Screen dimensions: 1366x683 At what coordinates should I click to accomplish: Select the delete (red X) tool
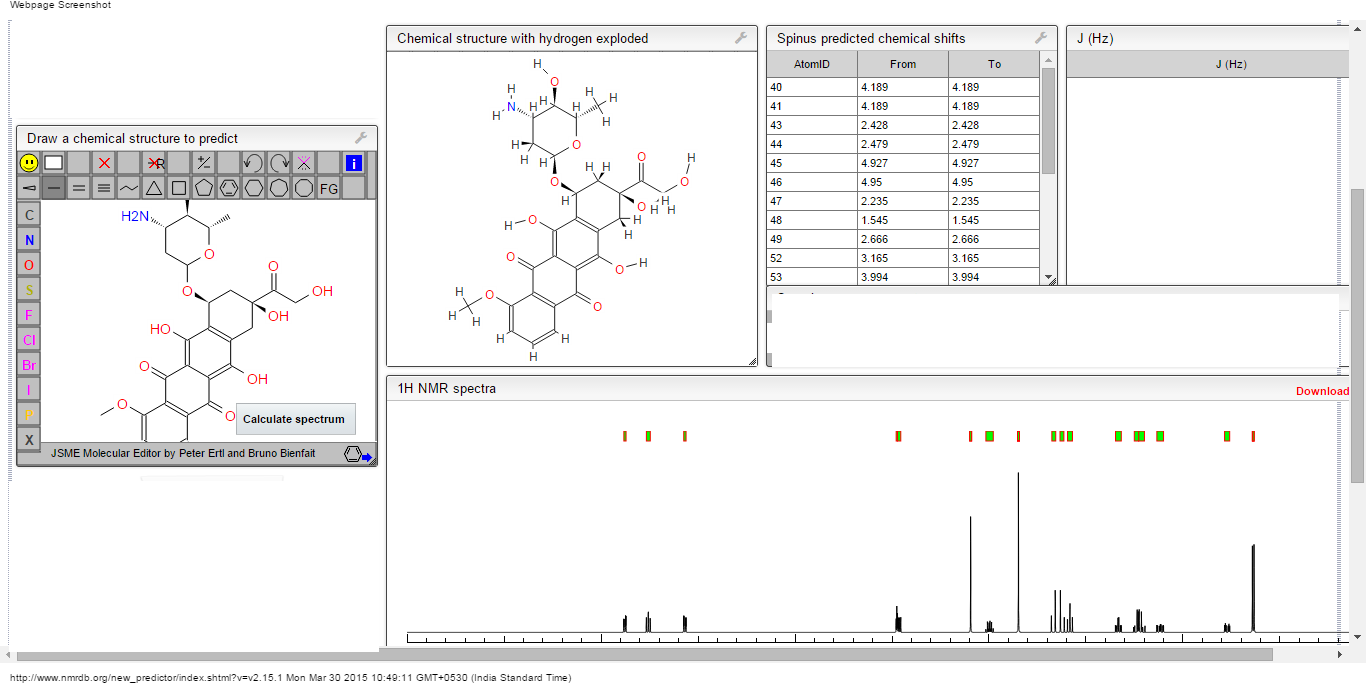click(104, 162)
